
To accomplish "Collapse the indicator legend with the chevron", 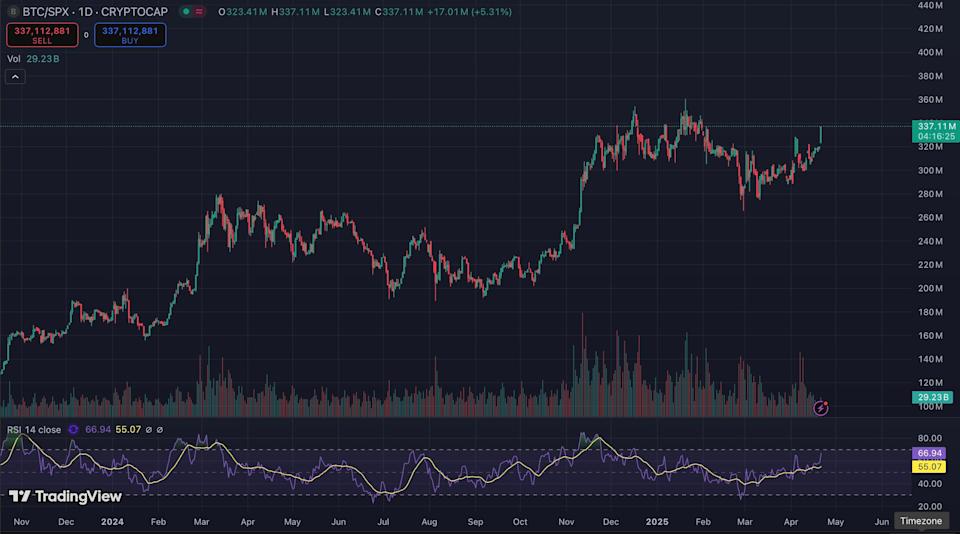I will coord(15,77).
